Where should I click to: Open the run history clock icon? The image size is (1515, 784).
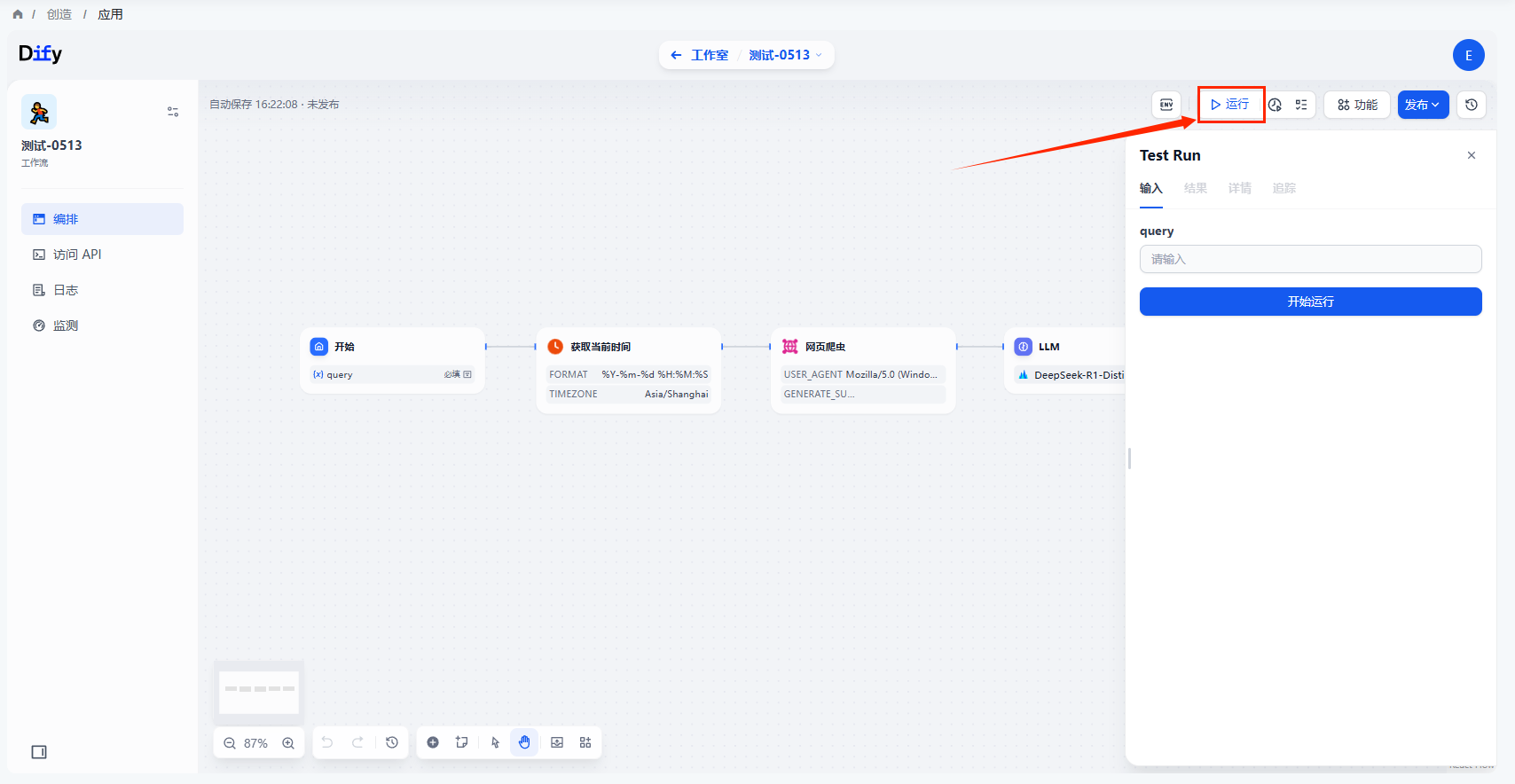pyautogui.click(x=1275, y=105)
